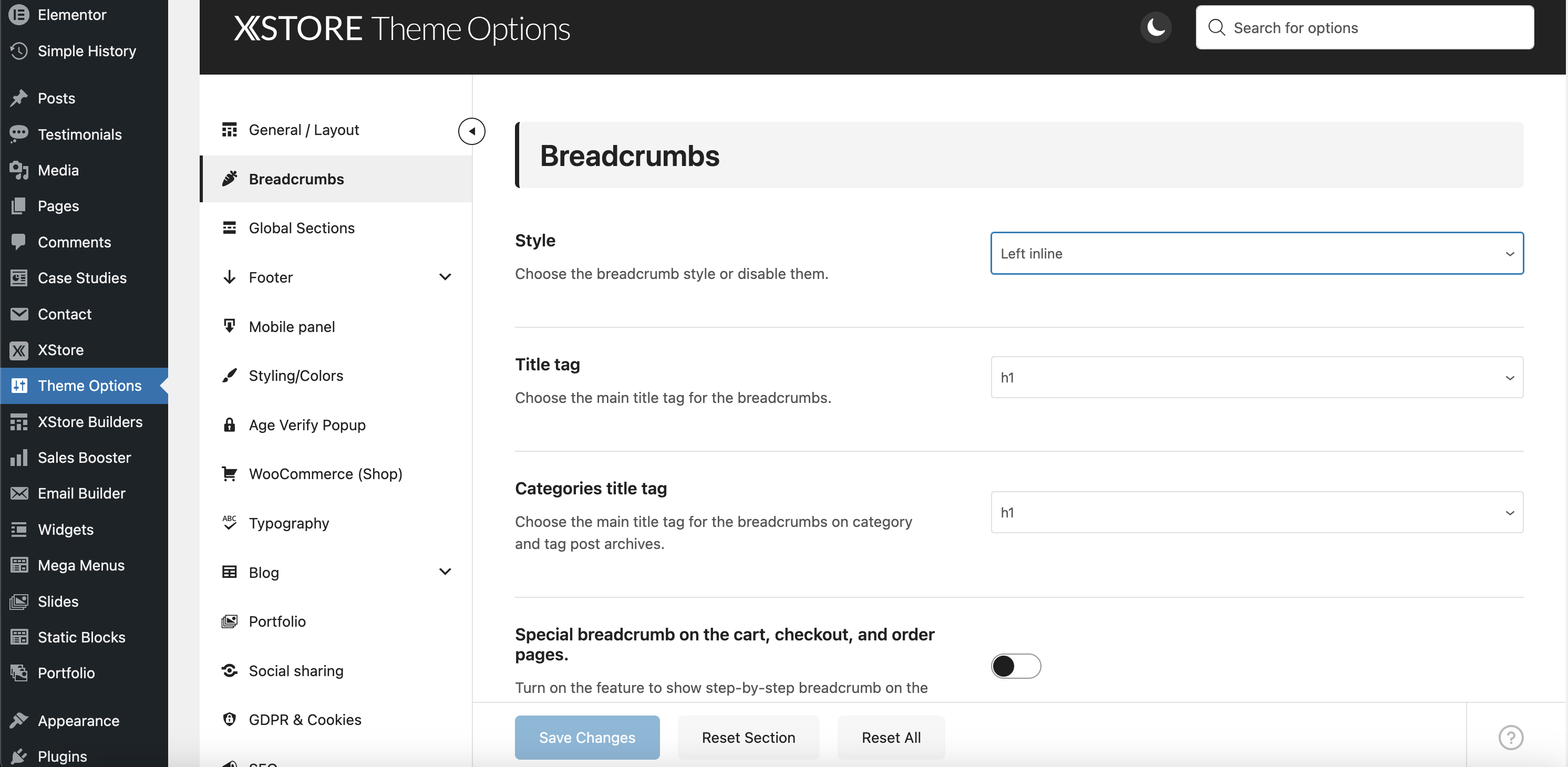This screenshot has width=1568, height=767.
Task: Open XStore Builders in admin menu
Action: tap(89, 421)
